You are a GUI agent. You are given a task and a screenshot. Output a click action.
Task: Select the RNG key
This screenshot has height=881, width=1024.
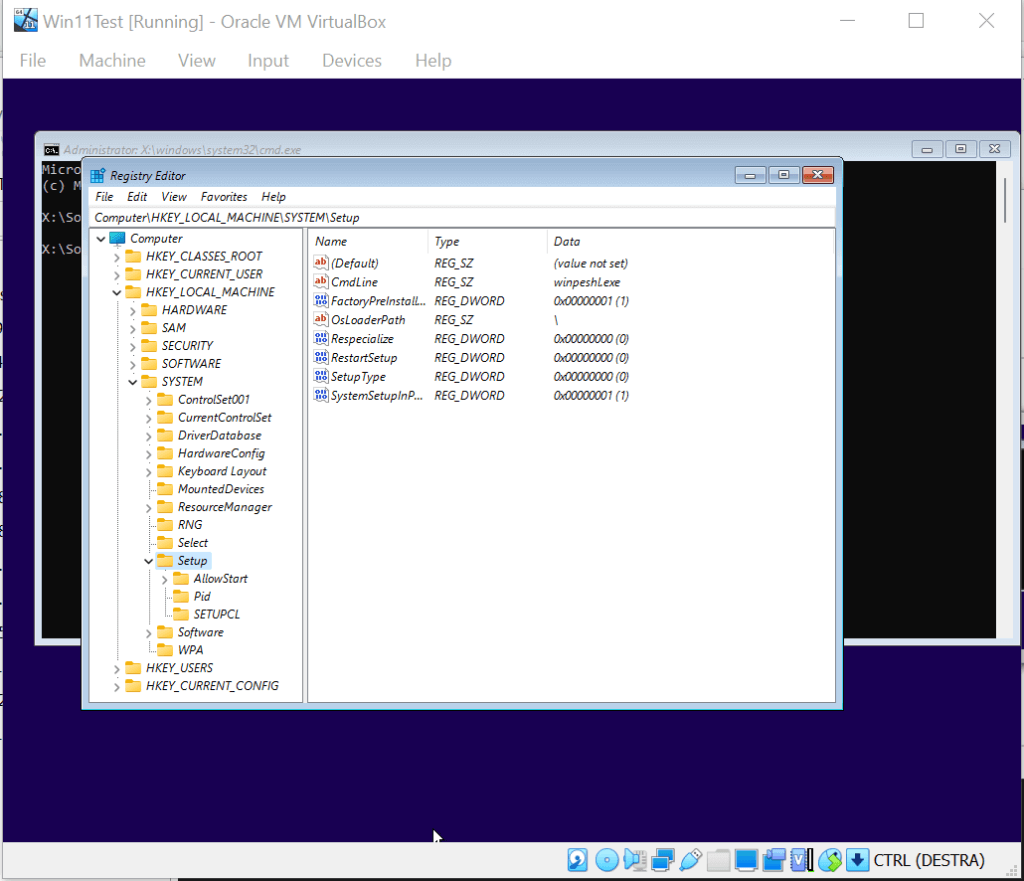click(190, 524)
